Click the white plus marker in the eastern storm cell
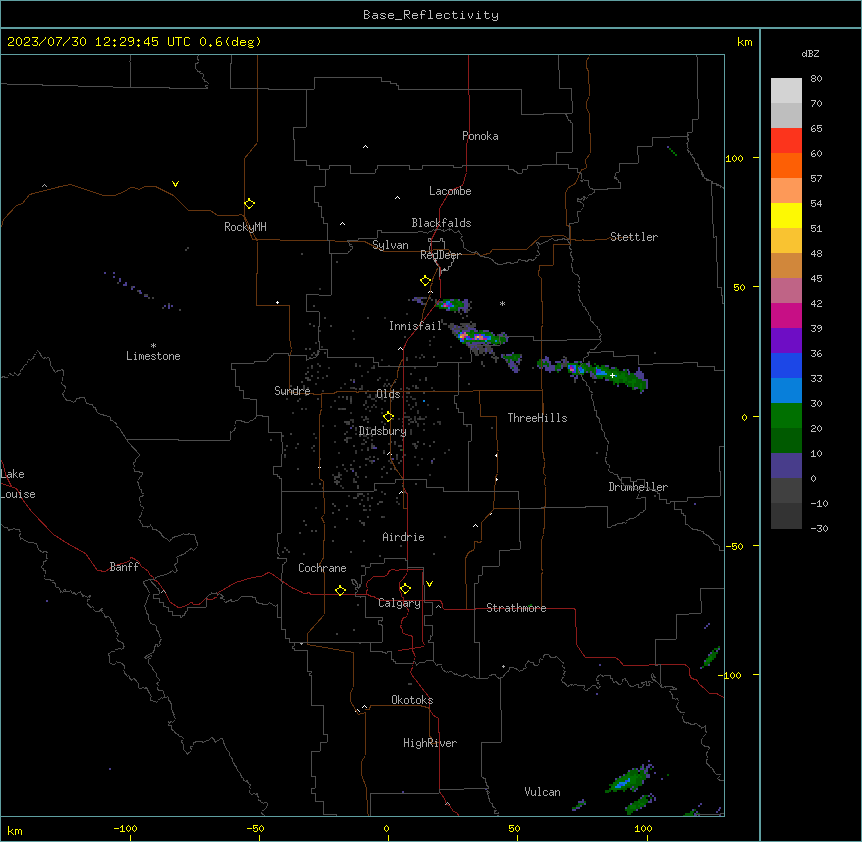This screenshot has height=842, width=862. coord(612,375)
